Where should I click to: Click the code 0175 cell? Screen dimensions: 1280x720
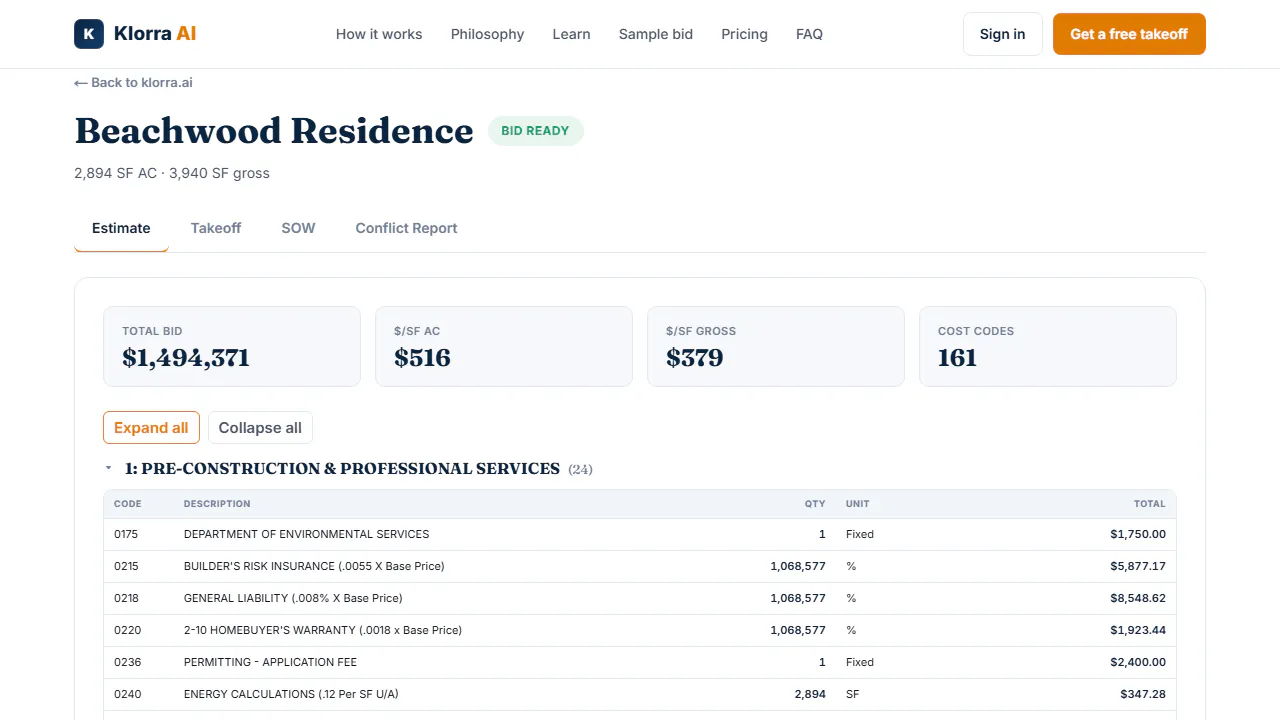click(126, 534)
